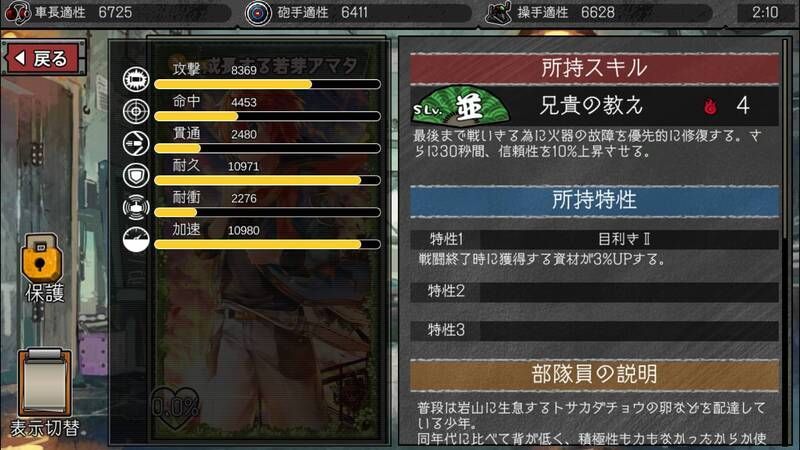
Task: Select the 攻撃 attack stat icon
Action: tap(136, 79)
